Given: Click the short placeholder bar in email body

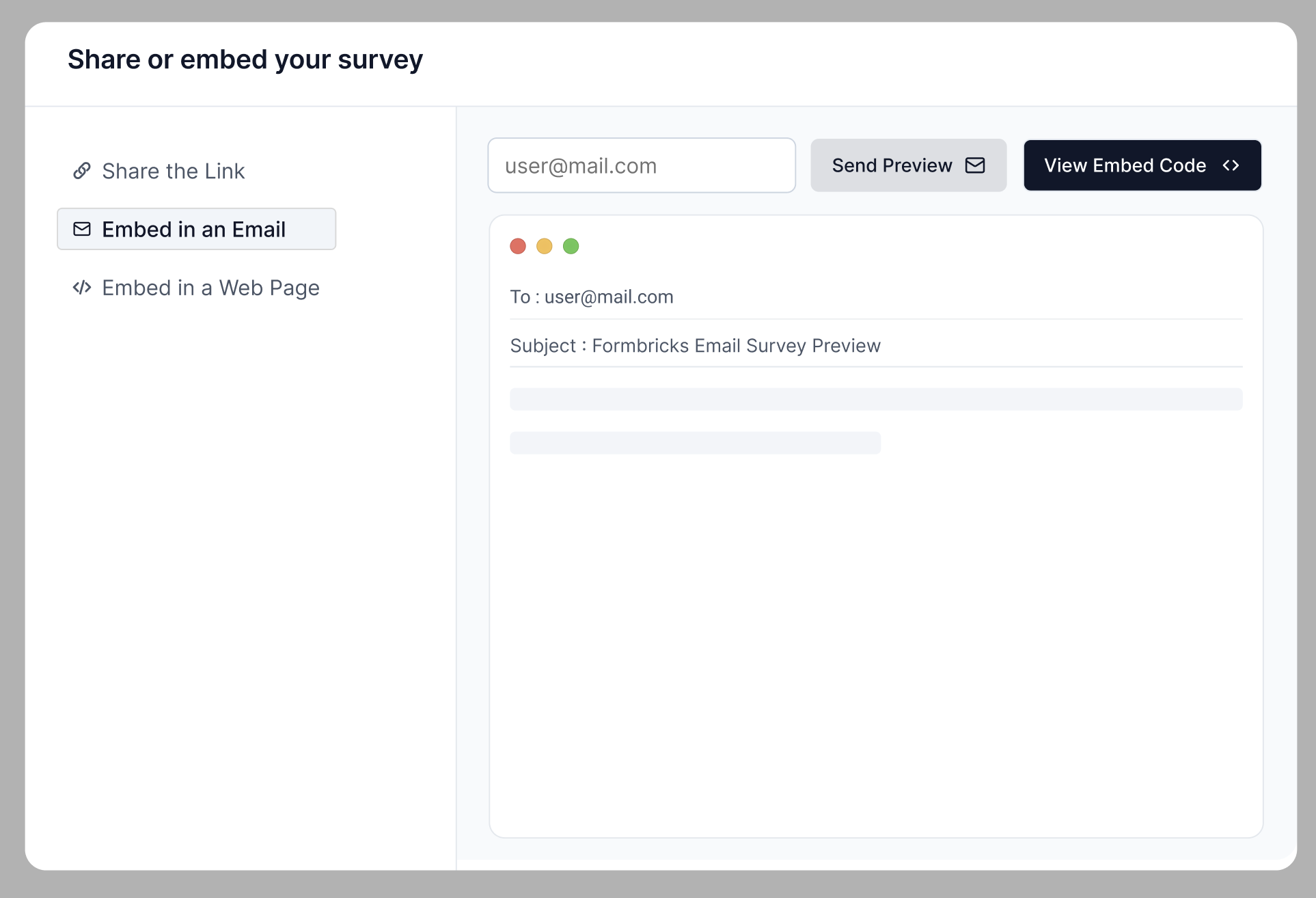Looking at the screenshot, I should point(694,442).
